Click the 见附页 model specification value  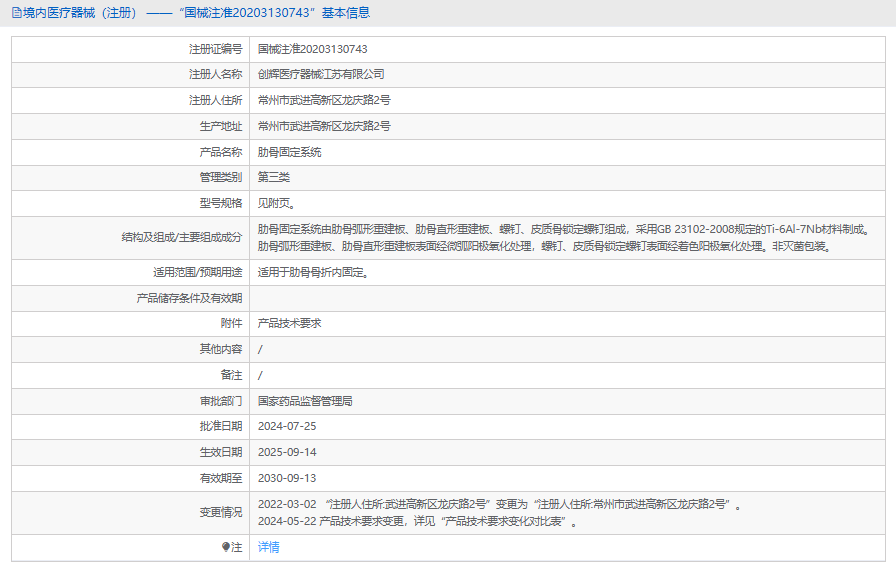[x=276, y=204]
